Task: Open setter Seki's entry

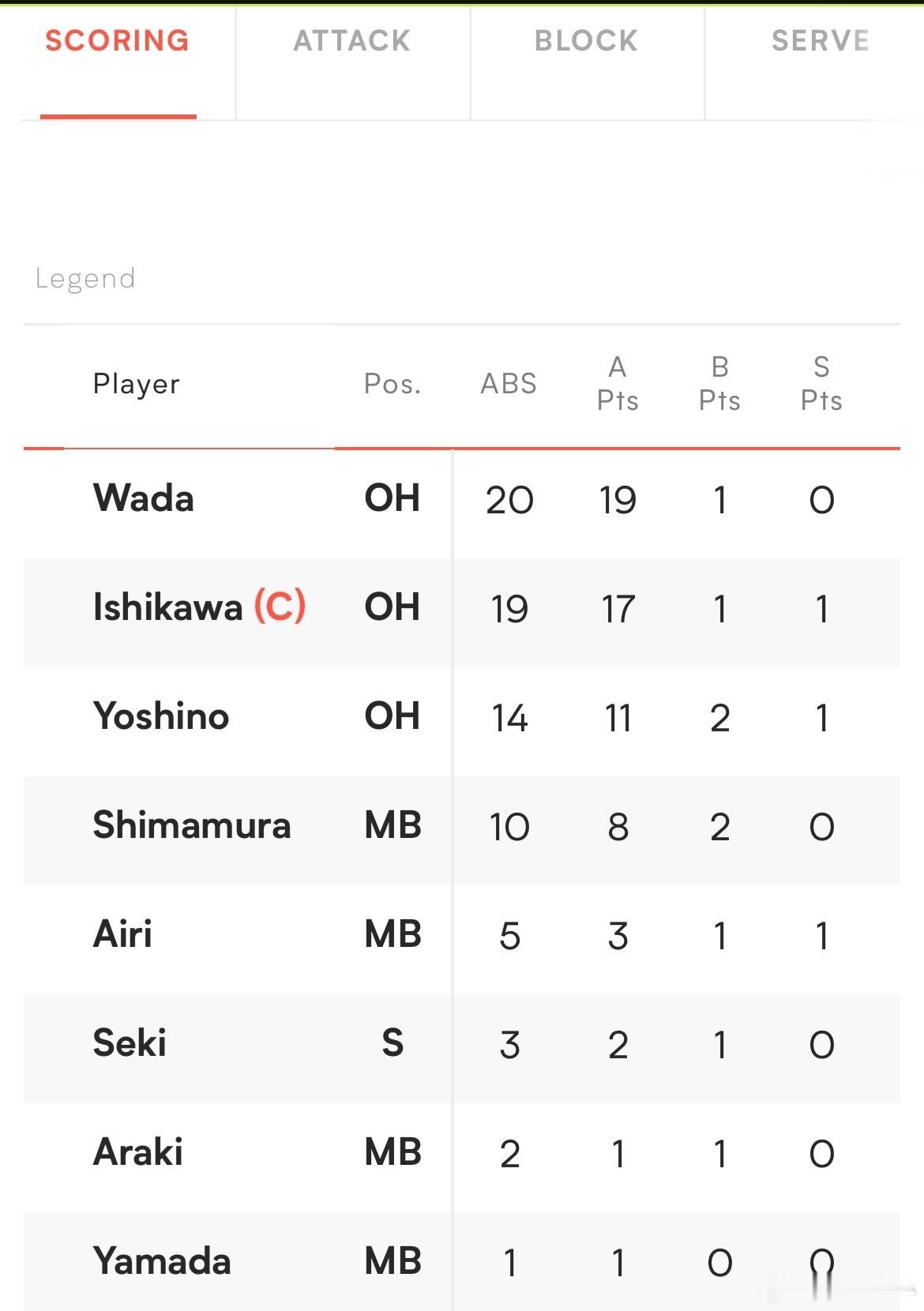Action: [130, 1043]
